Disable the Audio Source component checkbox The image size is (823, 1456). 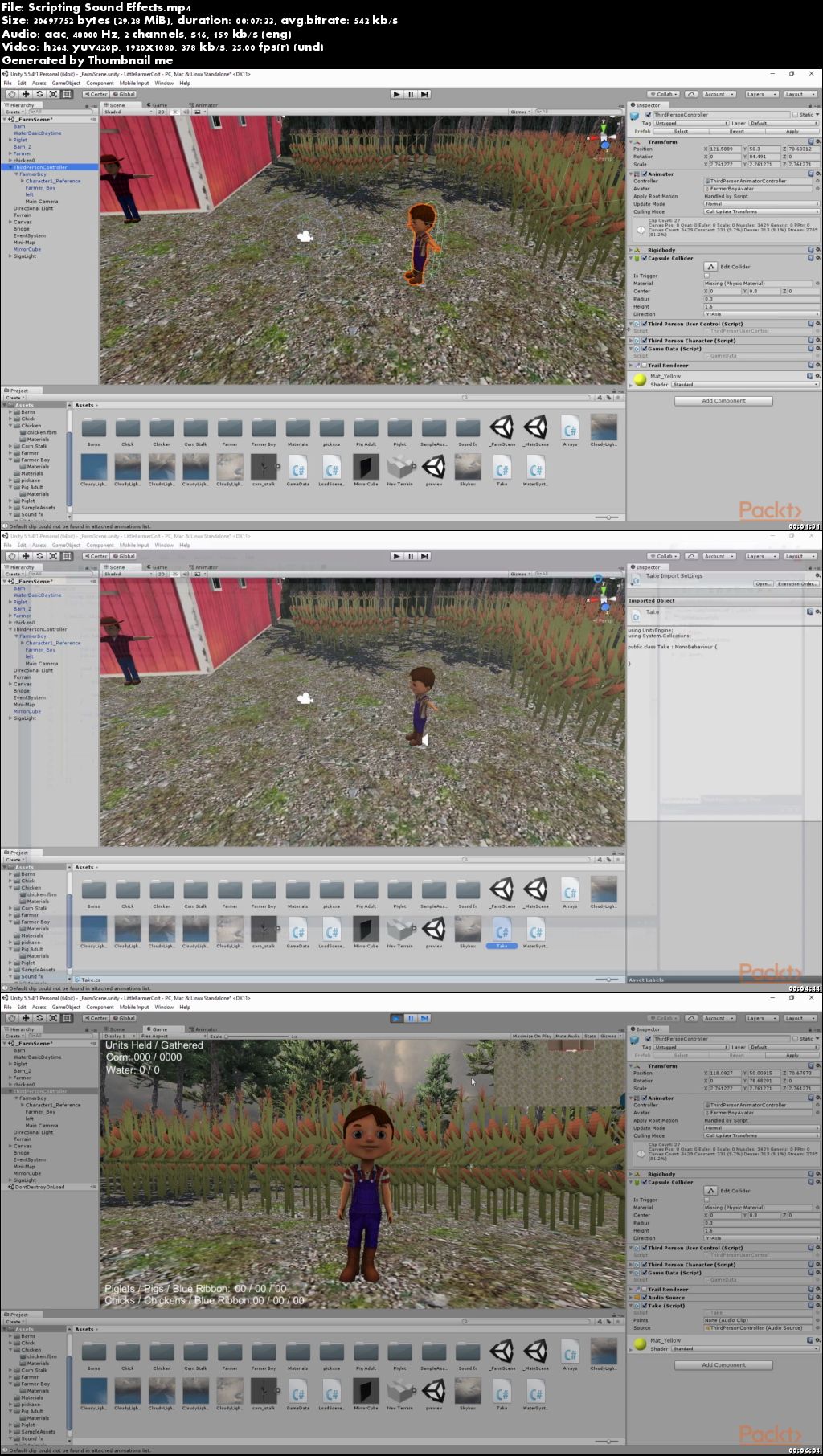pyautogui.click(x=645, y=1298)
